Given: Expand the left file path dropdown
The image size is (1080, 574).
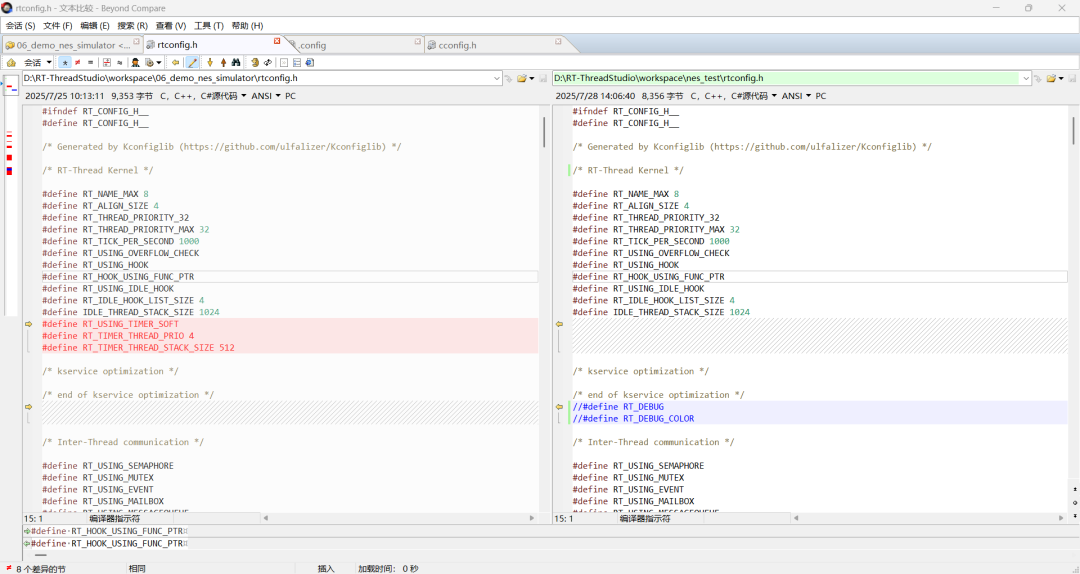Looking at the screenshot, I should 497,78.
